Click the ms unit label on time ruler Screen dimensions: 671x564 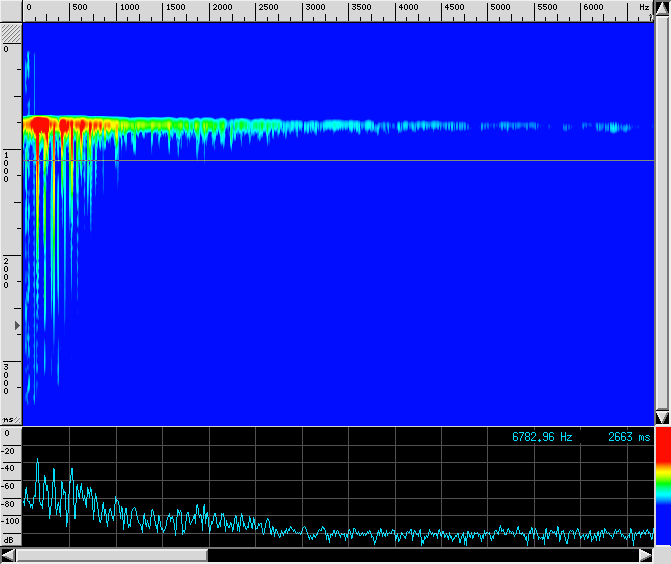[8, 419]
